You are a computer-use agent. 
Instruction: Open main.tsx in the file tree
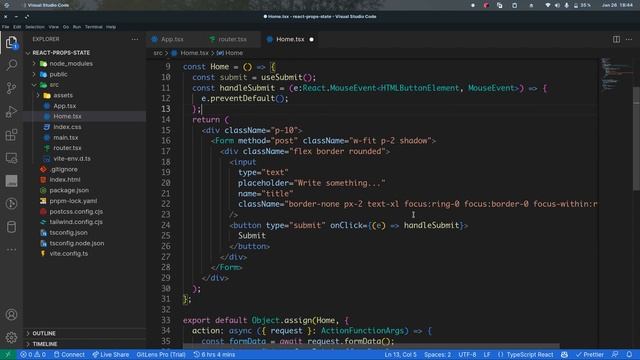pyautogui.click(x=84, y=138)
